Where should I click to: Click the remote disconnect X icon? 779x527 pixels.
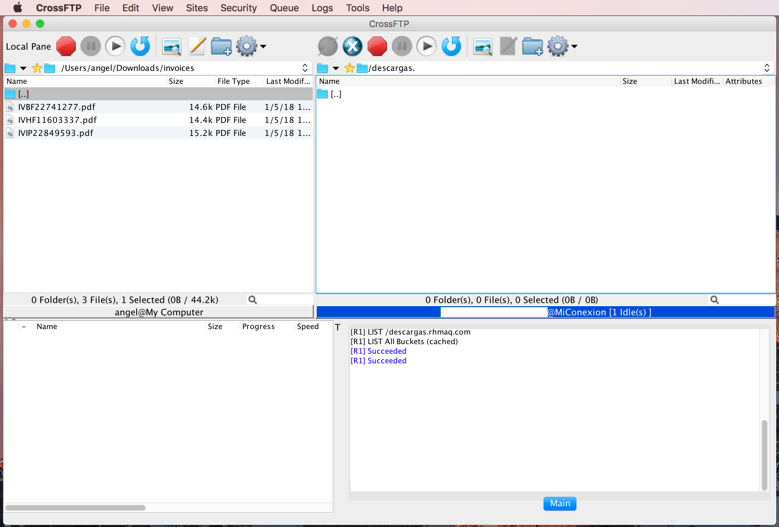point(352,46)
